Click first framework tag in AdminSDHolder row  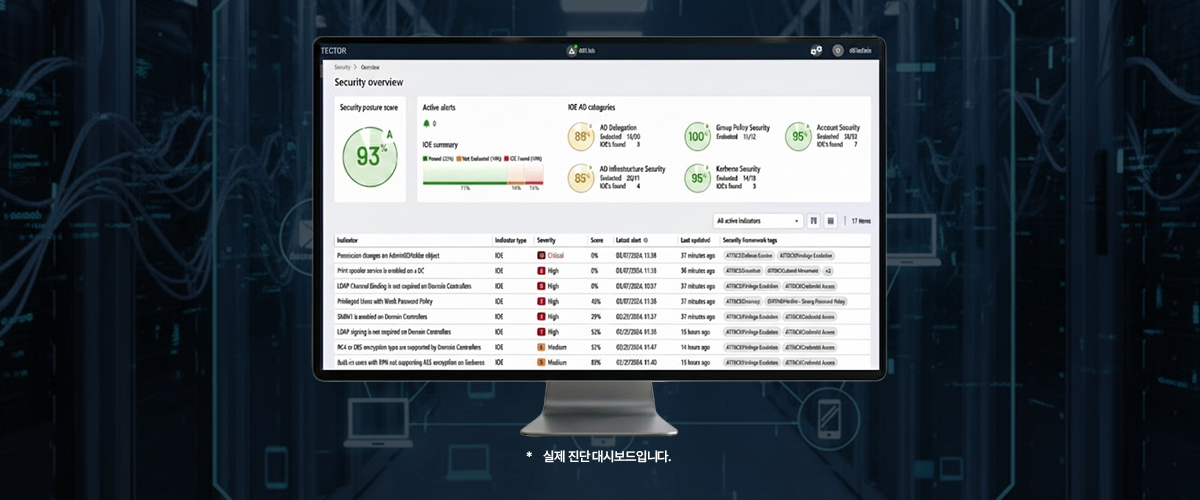coord(748,256)
